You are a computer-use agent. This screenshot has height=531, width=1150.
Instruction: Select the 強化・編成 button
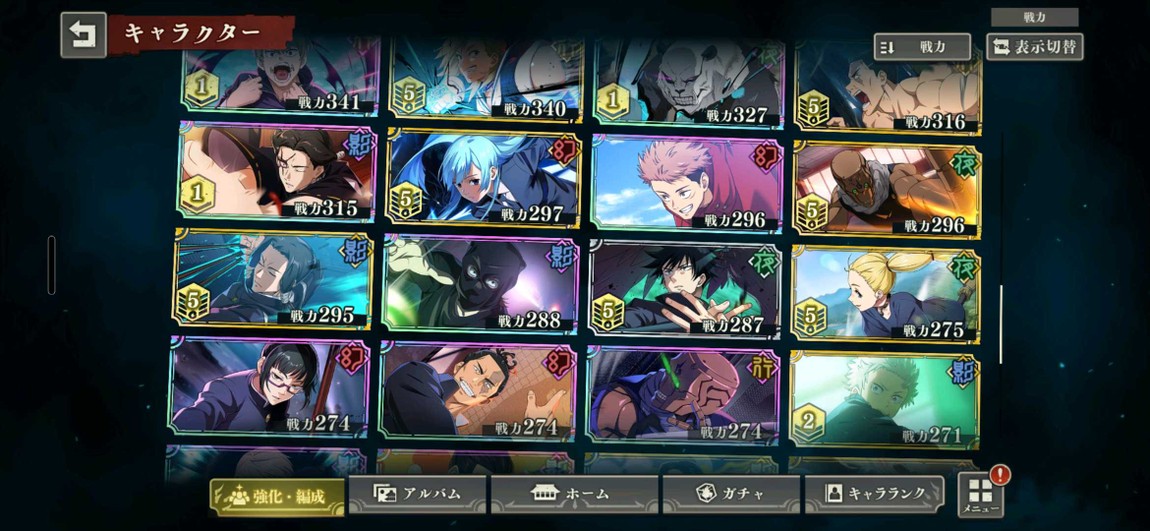(277, 497)
